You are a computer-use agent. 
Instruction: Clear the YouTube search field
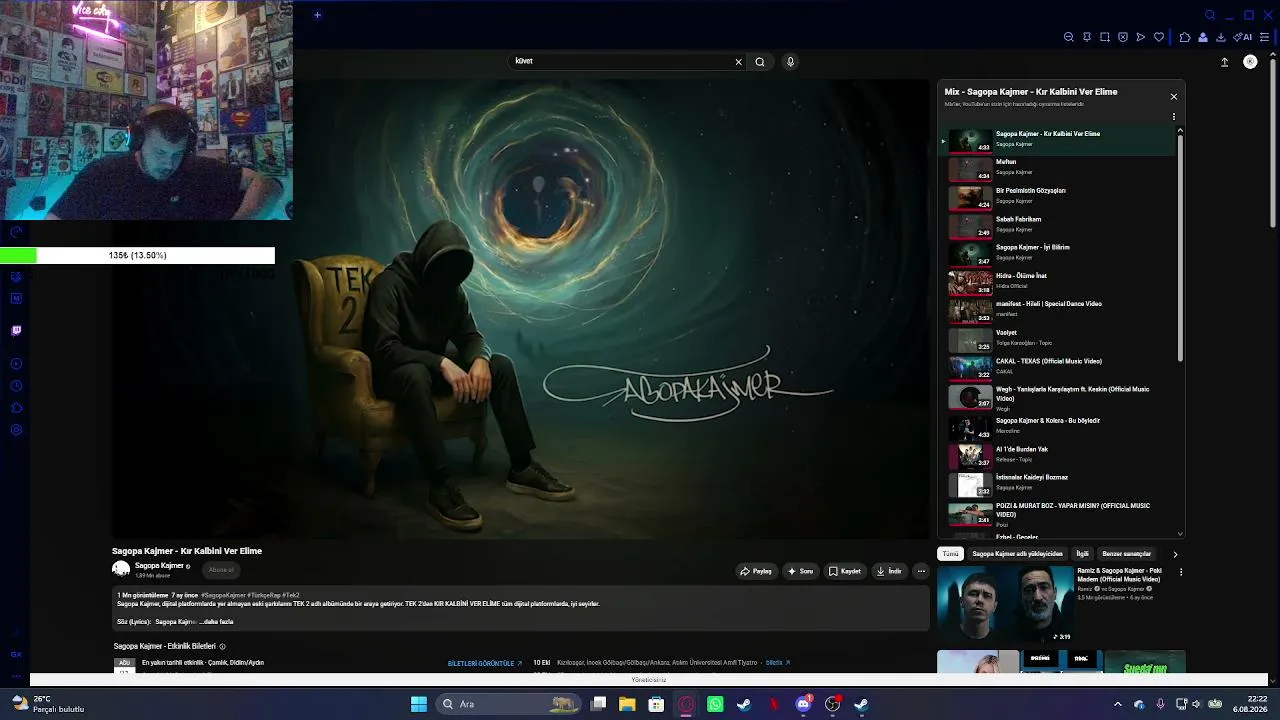click(739, 62)
